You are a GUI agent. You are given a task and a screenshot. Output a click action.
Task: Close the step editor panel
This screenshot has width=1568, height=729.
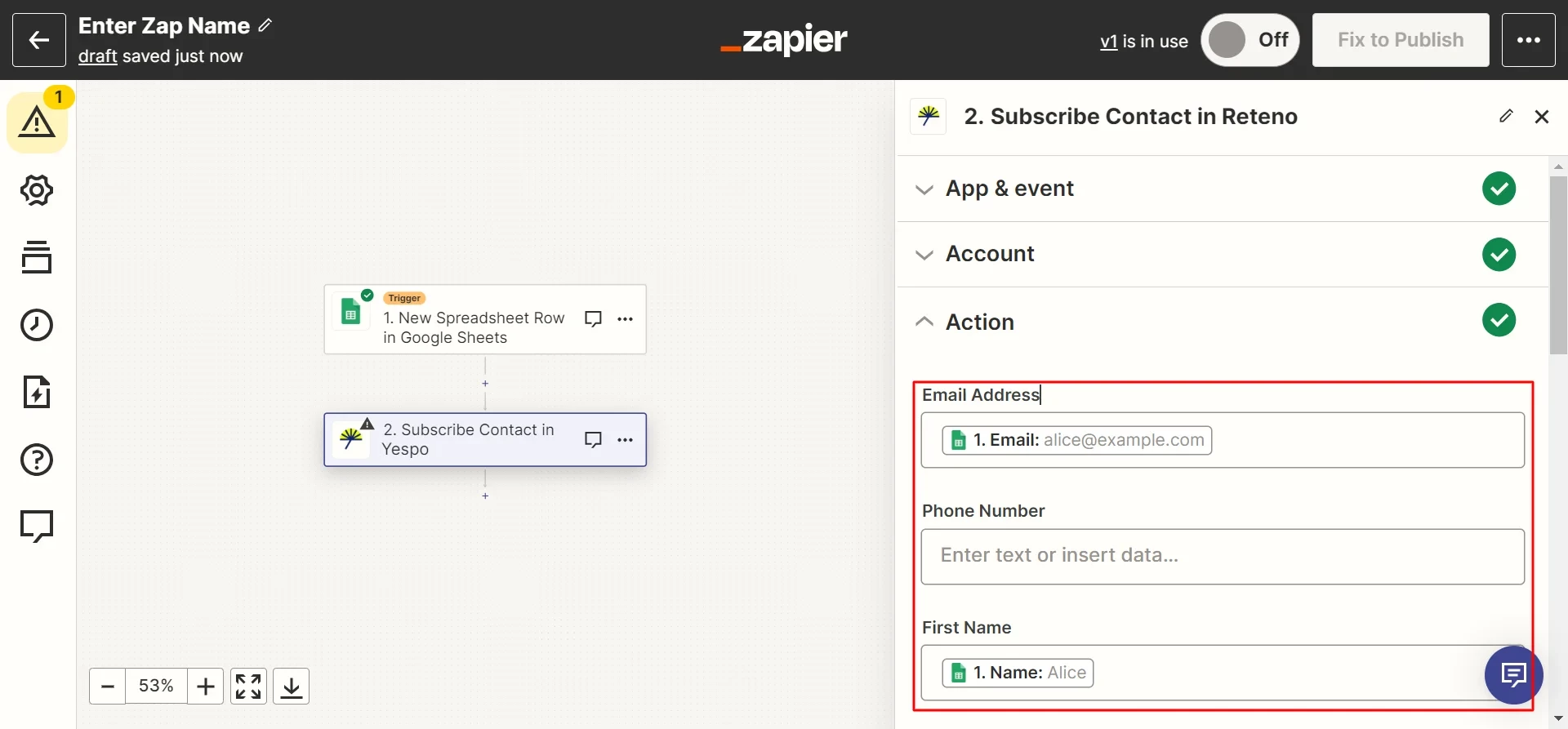tap(1542, 117)
